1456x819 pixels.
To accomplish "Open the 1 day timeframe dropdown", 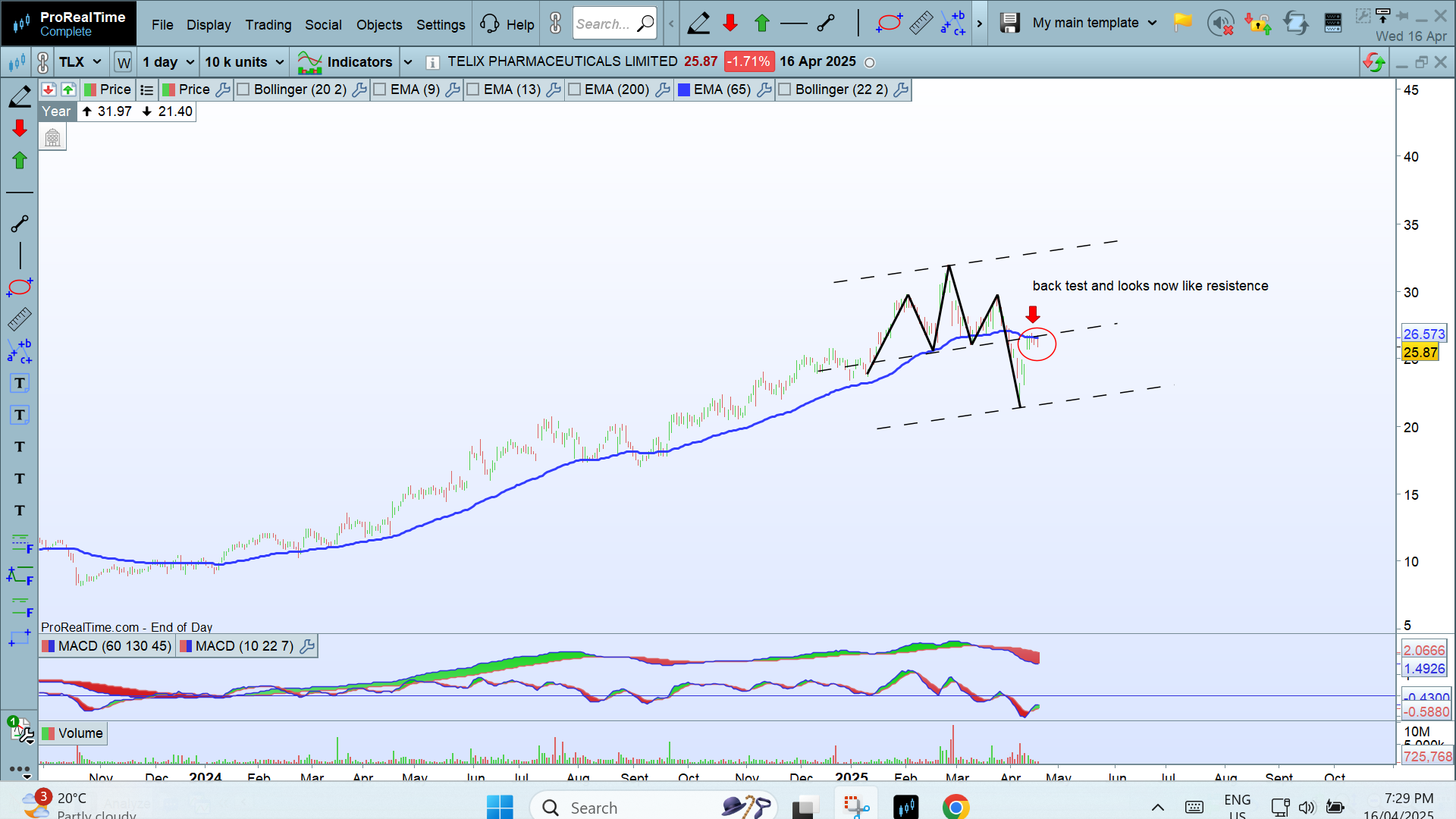I will 168,62.
